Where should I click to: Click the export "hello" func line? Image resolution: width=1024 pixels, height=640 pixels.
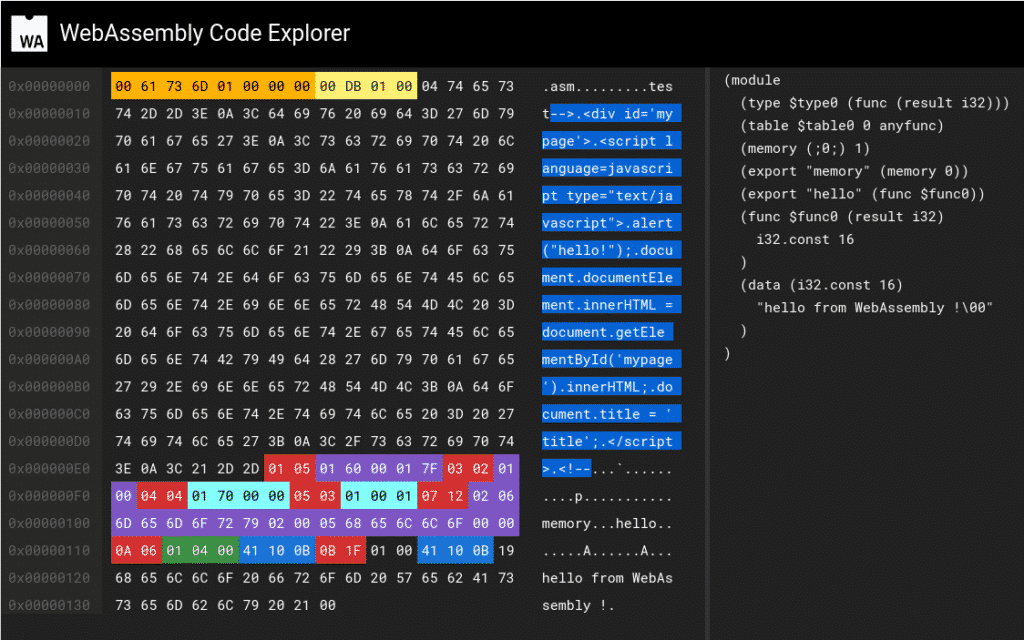(x=863, y=194)
